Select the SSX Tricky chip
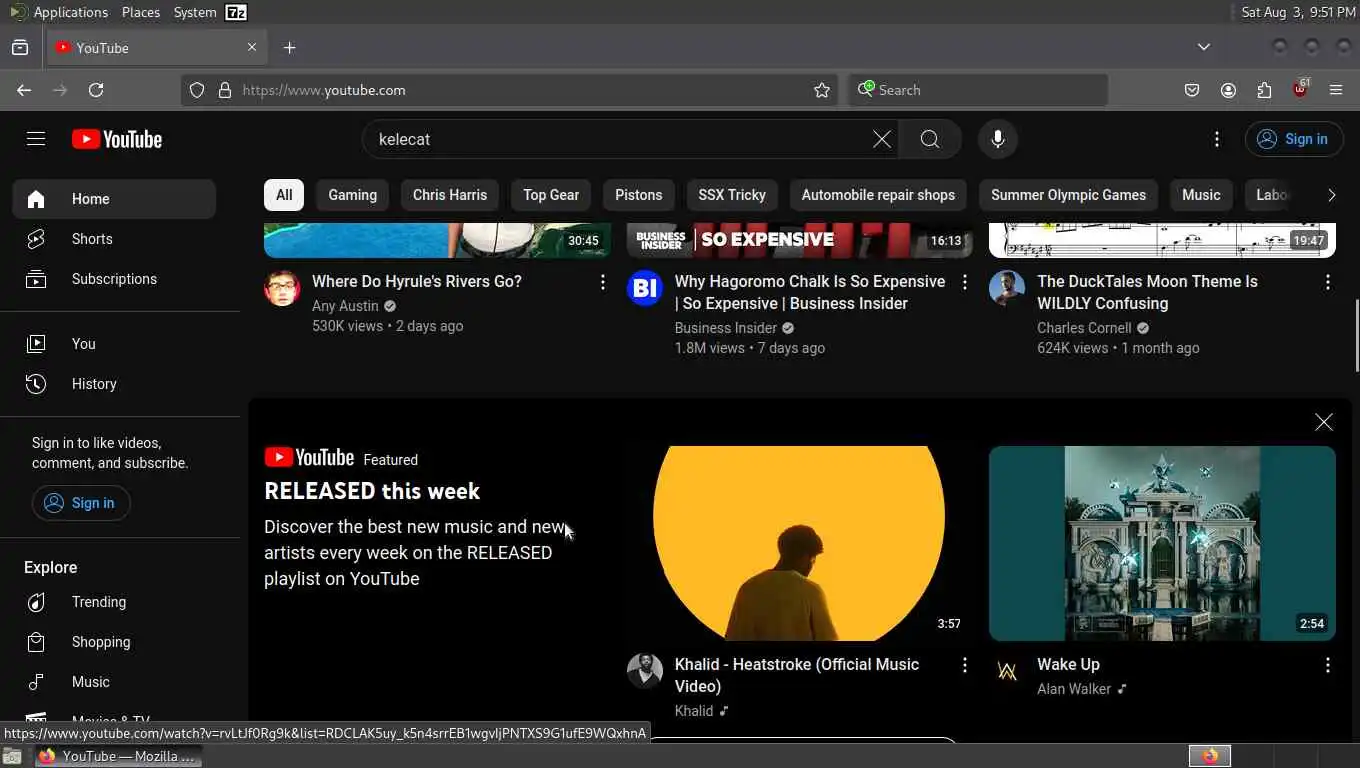This screenshot has width=1360, height=768. coord(732,195)
